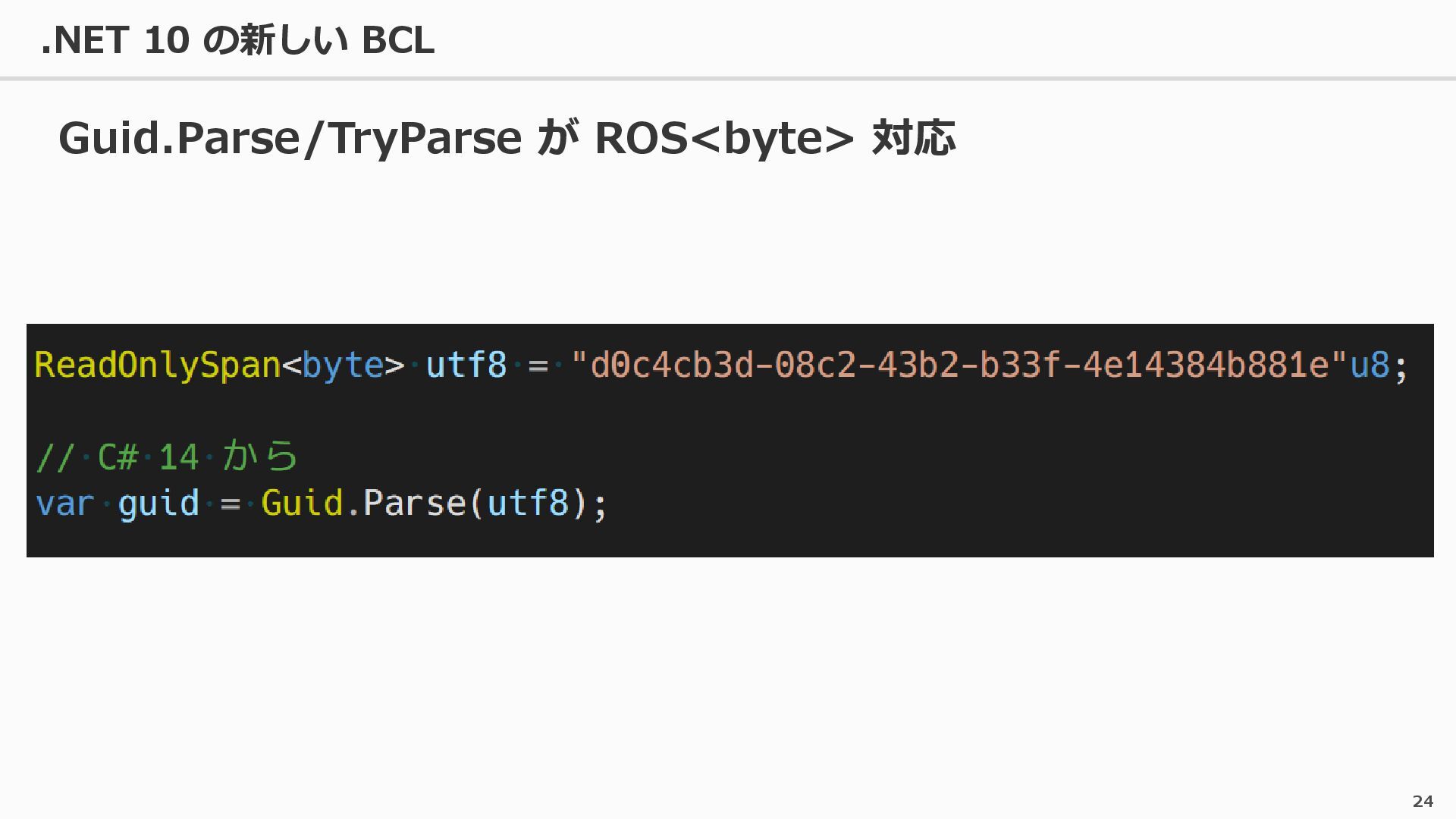This screenshot has width=1456, height=819.
Task: Click the ReadOnlySpan type name in code
Action: (x=158, y=366)
